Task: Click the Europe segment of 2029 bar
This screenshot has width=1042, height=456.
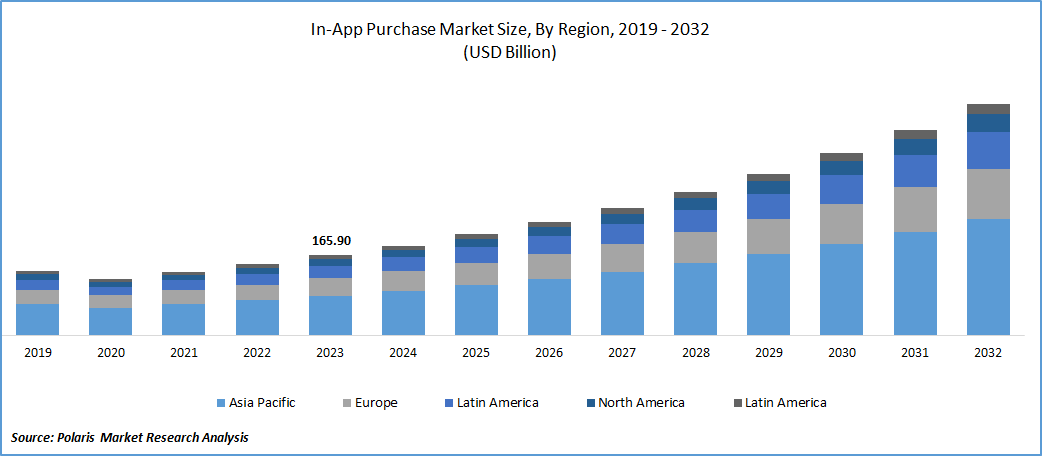Action: pos(768,237)
